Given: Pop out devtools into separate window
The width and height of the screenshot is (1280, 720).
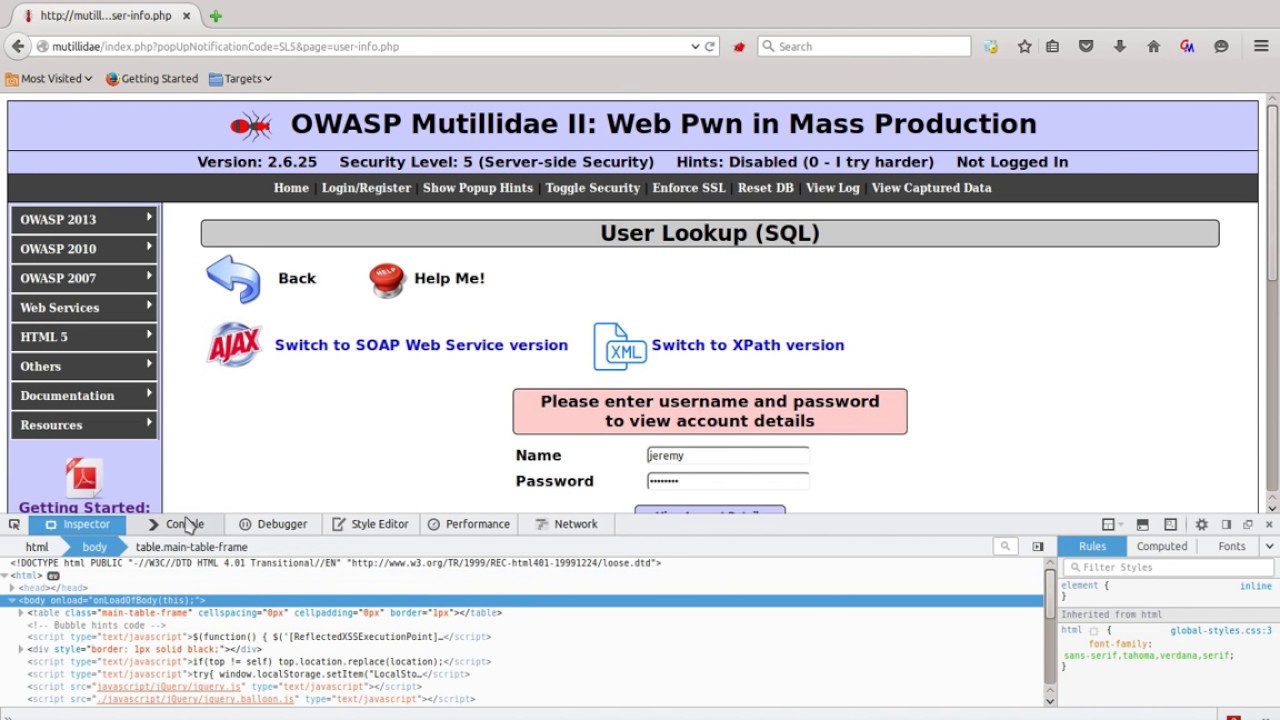Looking at the screenshot, I should tap(1247, 524).
